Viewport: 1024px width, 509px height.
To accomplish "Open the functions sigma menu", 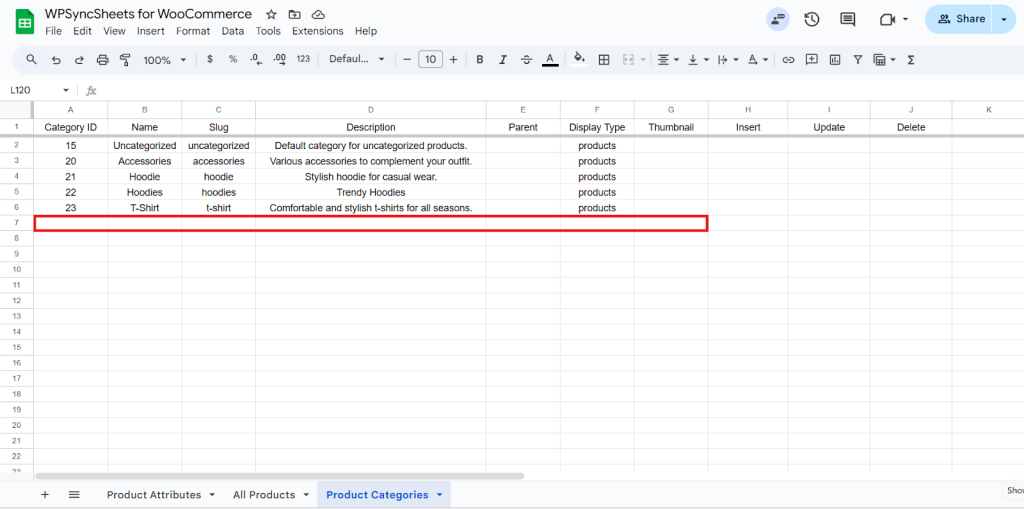I will pyautogui.click(x=910, y=59).
